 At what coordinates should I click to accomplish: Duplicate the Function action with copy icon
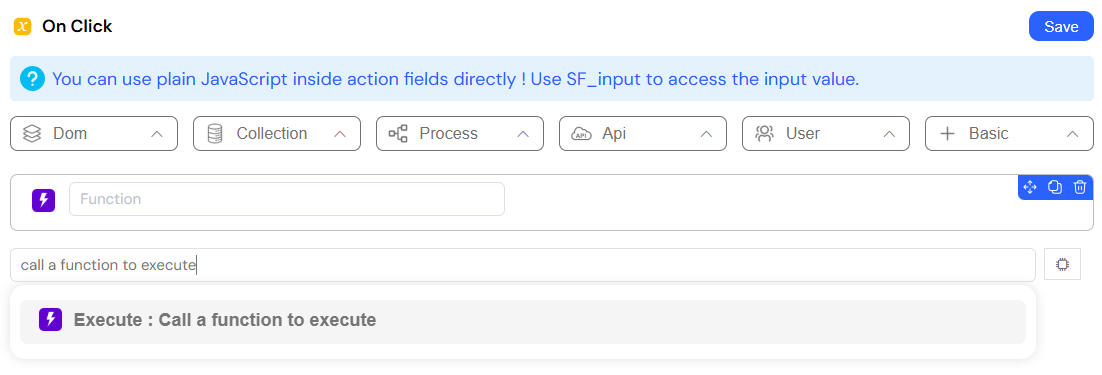[x=1055, y=188]
